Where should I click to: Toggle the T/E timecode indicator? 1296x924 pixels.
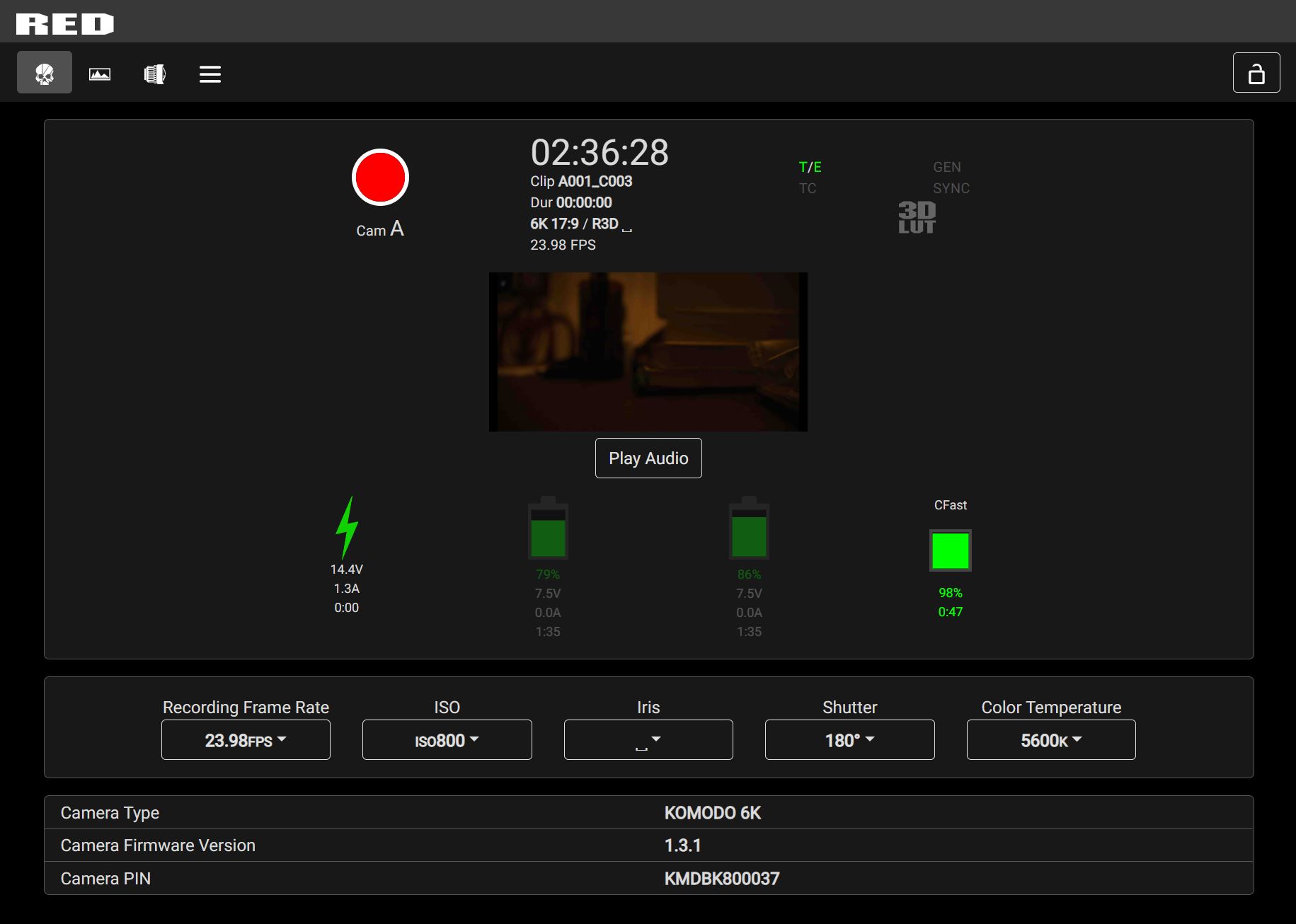810,167
